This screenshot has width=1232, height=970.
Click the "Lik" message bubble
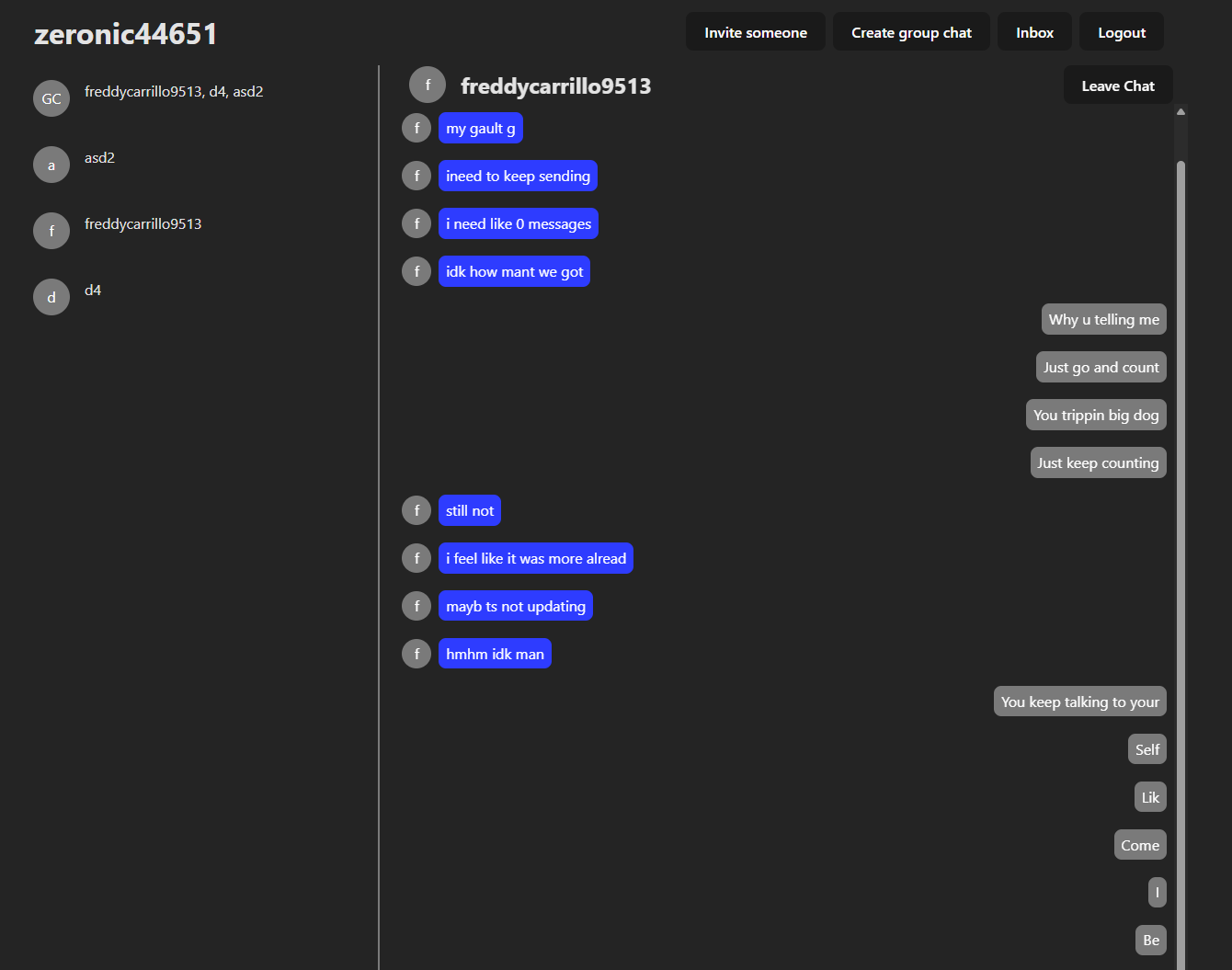(x=1150, y=797)
